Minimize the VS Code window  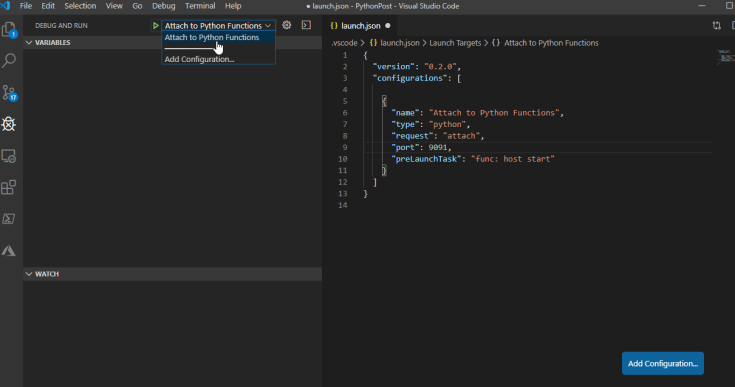point(702,6)
